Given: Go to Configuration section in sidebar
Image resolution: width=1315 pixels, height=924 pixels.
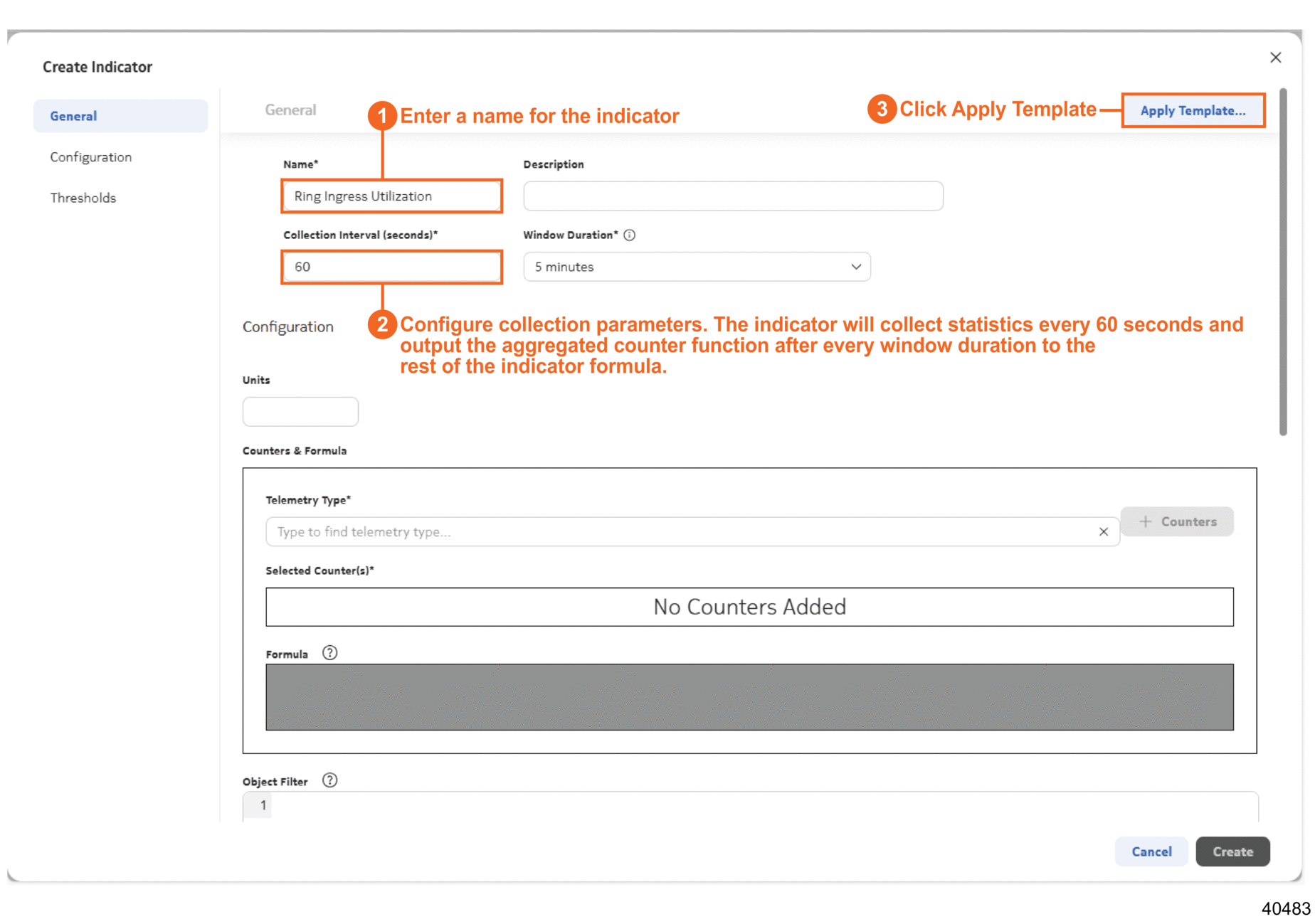Looking at the screenshot, I should pyautogui.click(x=91, y=157).
